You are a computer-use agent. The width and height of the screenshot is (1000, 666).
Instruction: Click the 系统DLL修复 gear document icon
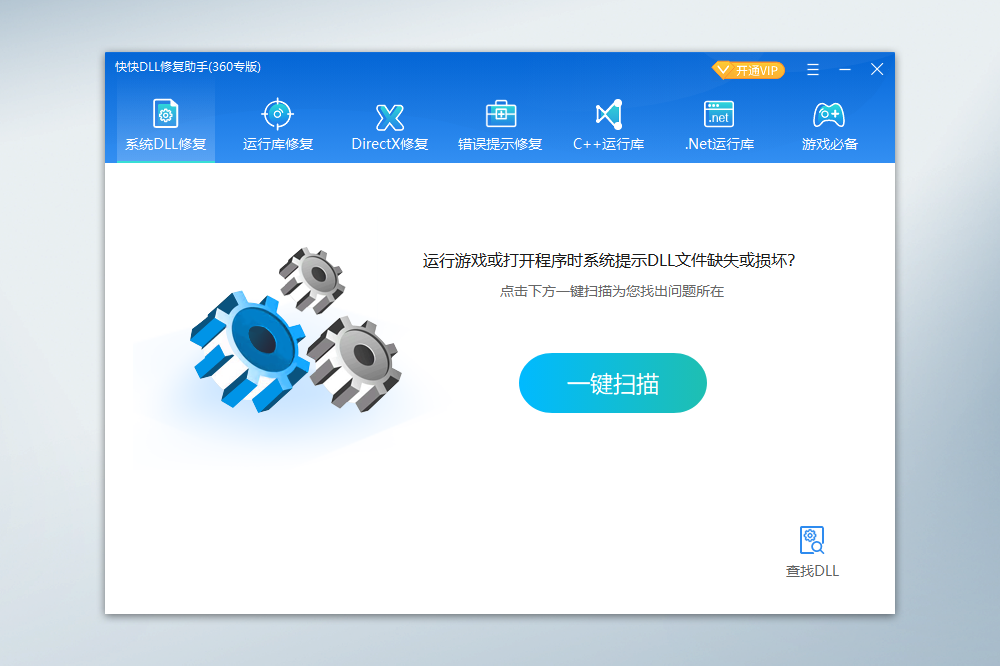point(165,114)
